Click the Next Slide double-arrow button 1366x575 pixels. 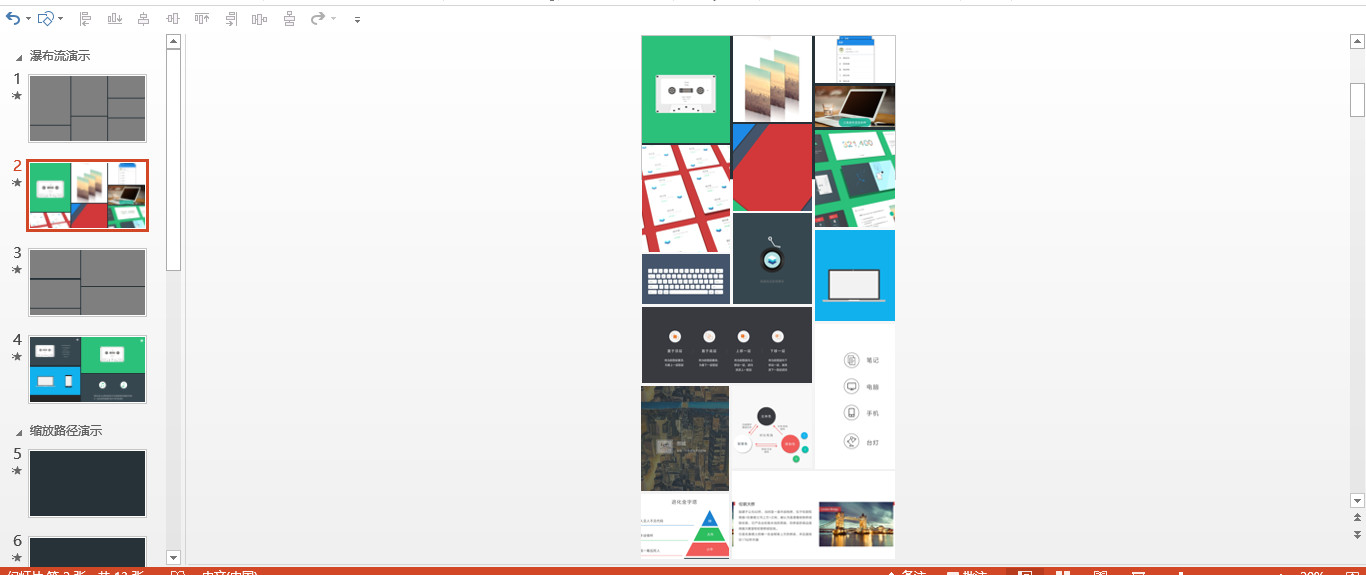pyautogui.click(x=1357, y=535)
